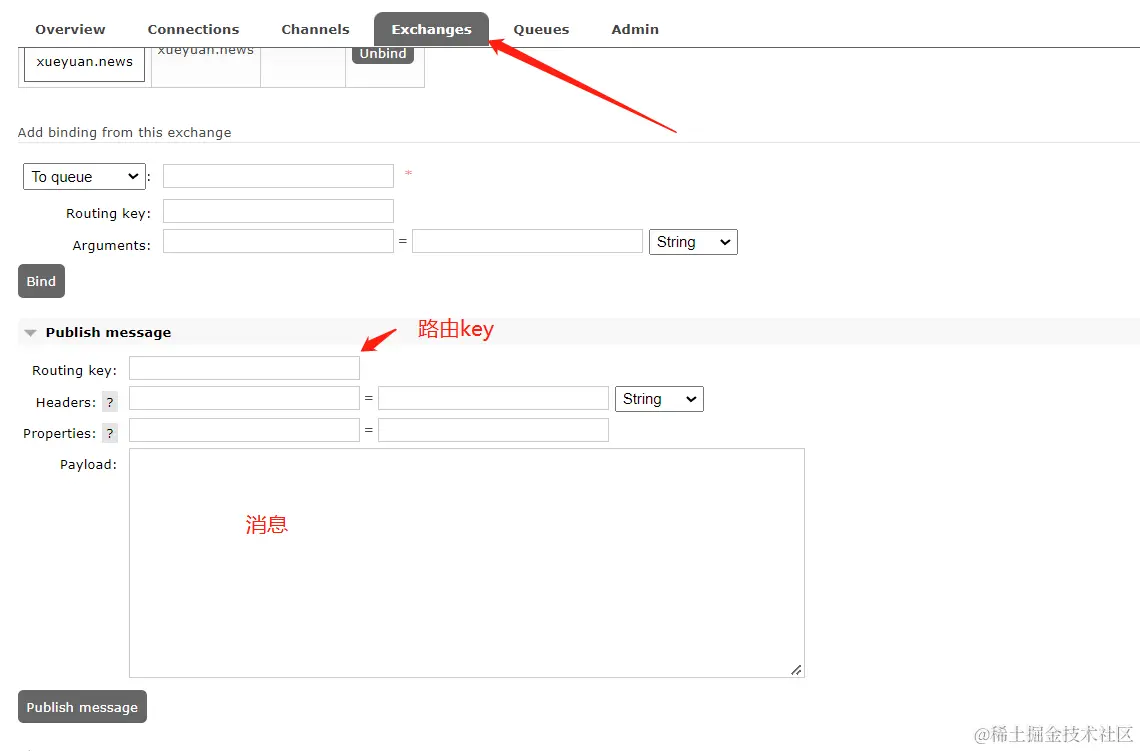Click the Properties name input field

pyautogui.click(x=244, y=430)
